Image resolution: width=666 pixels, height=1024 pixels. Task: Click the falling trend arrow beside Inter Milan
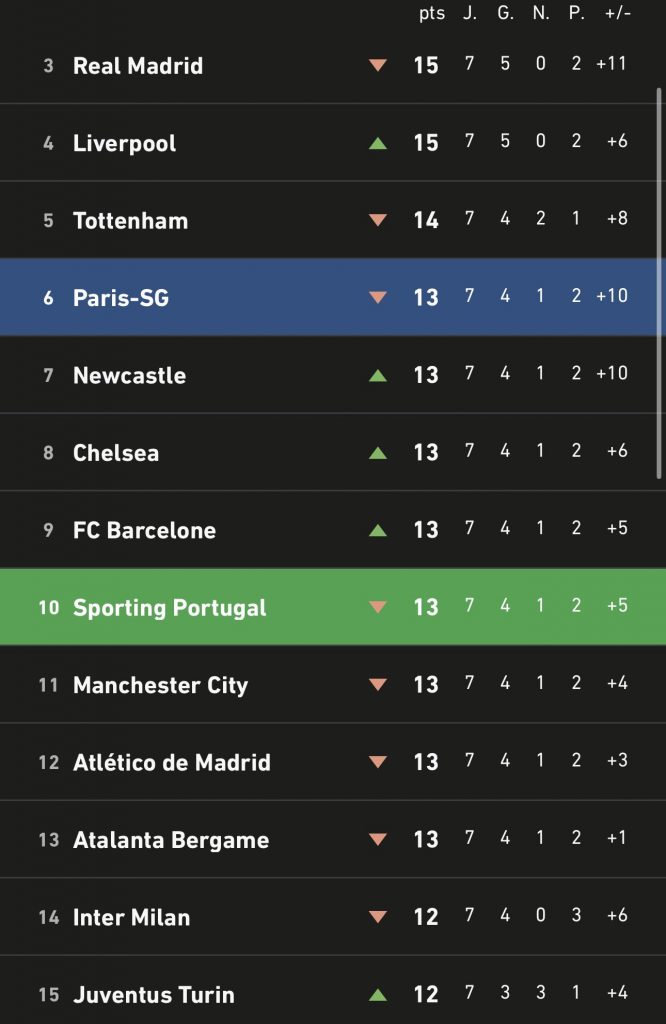378,916
